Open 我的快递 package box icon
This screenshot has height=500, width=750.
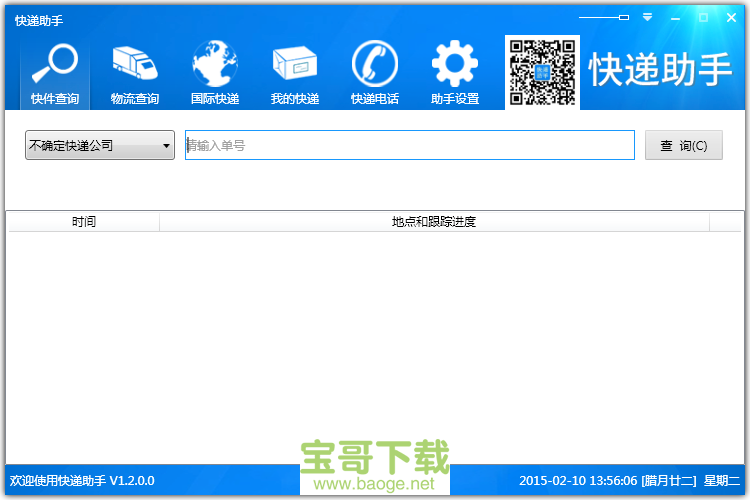pyautogui.click(x=295, y=74)
